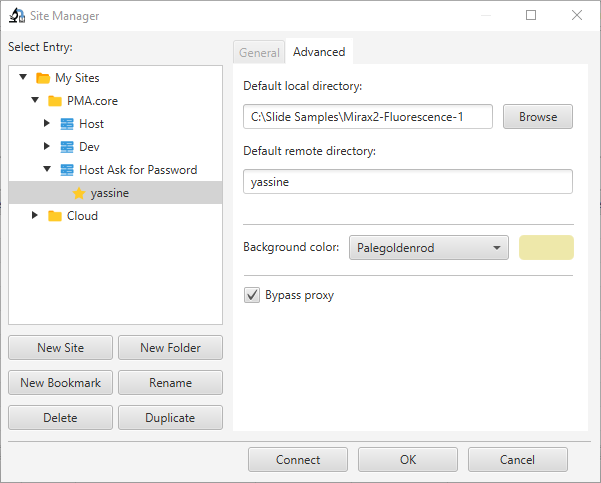Click the New Bookmark button
This screenshot has height=483, width=601.
pos(60,383)
